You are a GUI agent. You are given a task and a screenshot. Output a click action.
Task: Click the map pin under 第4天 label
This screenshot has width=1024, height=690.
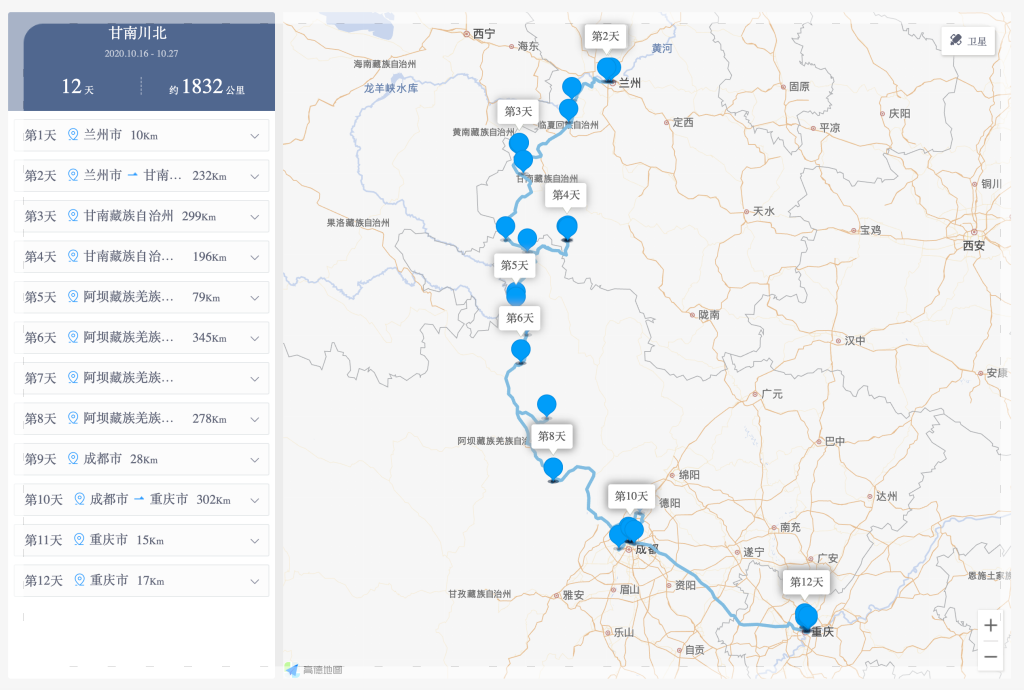567,227
